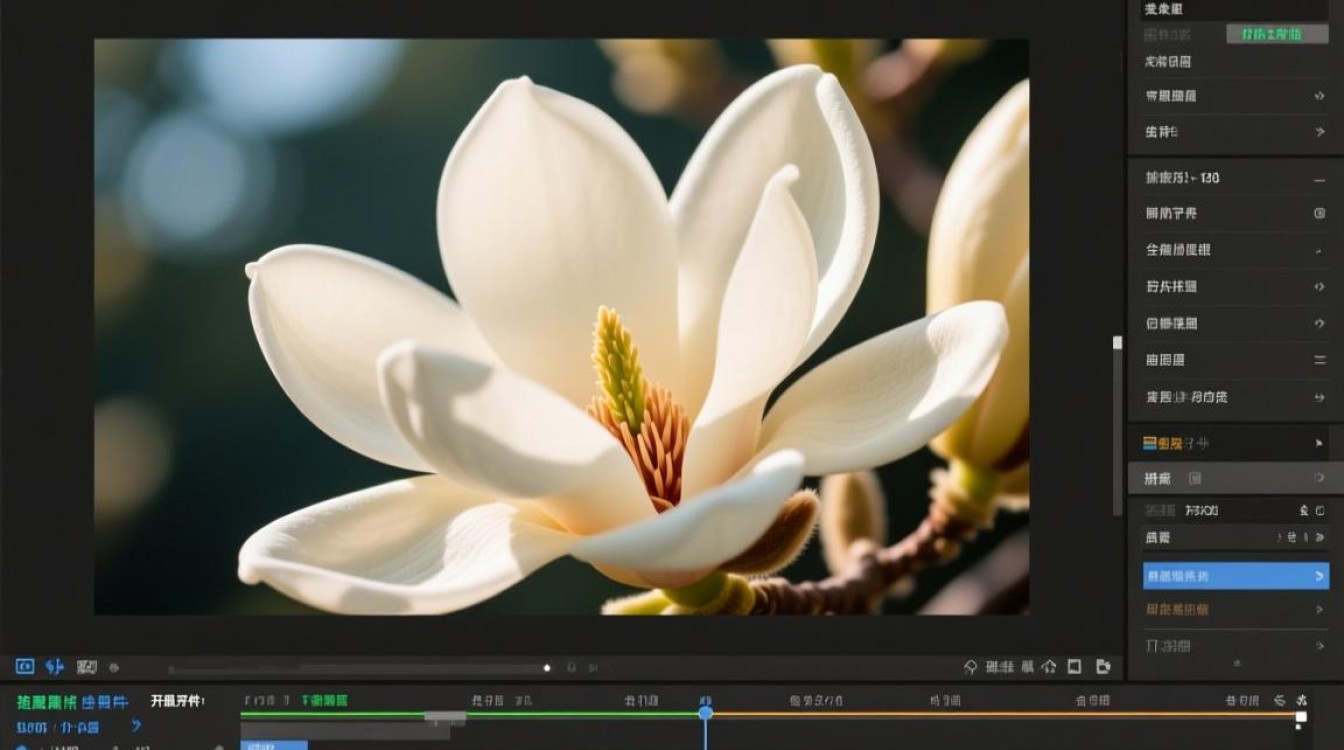Click the pin icon left of bottom toolbar text

pos(970,666)
